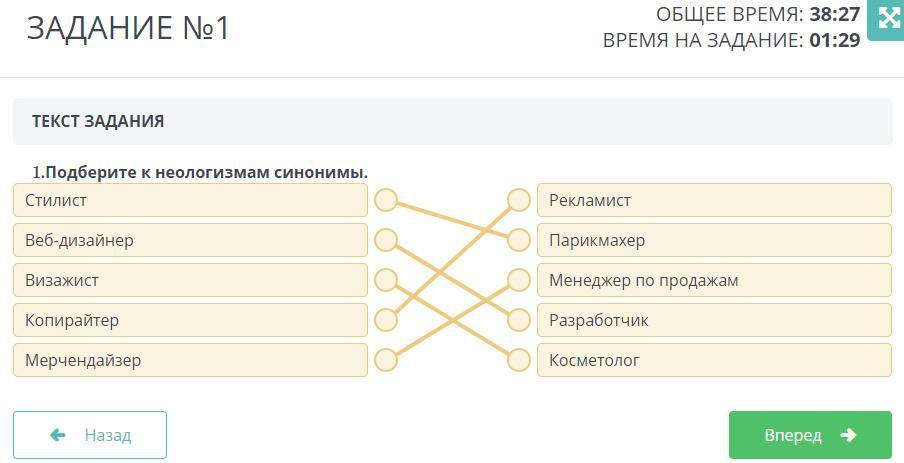Proceed with the Вперед button
The image size is (904, 463).
click(x=810, y=435)
